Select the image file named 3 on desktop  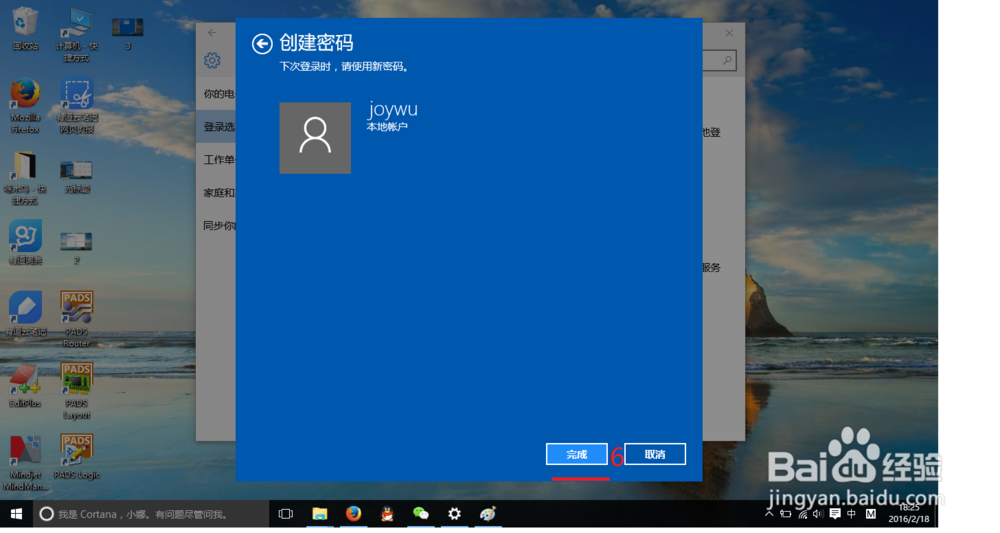coord(128,33)
